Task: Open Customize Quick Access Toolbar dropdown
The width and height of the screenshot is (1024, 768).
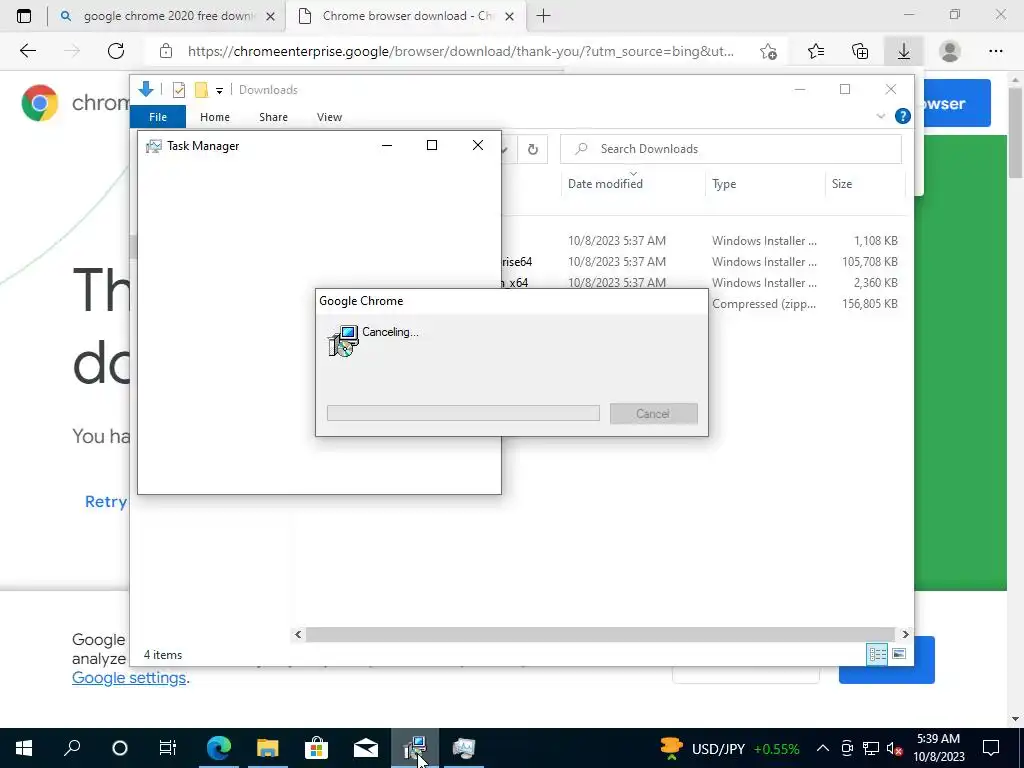Action: [x=219, y=91]
